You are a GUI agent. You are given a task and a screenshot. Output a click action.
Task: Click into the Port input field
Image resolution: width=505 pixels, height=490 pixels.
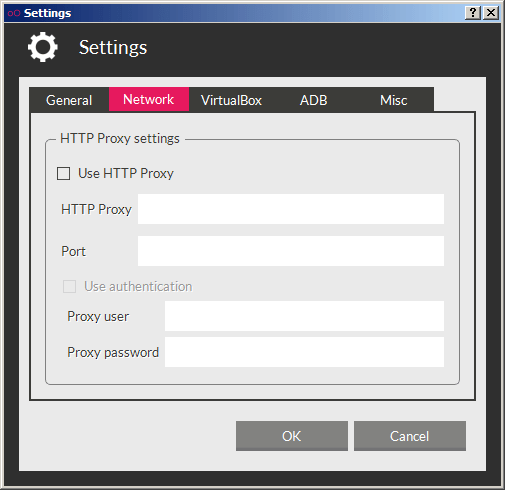coord(291,251)
